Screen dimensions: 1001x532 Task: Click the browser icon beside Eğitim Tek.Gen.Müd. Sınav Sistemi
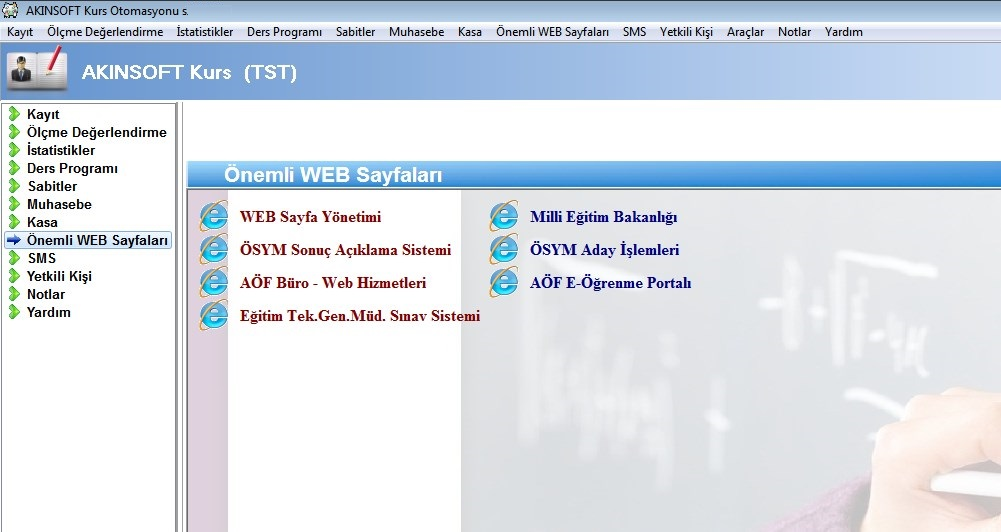(x=214, y=316)
